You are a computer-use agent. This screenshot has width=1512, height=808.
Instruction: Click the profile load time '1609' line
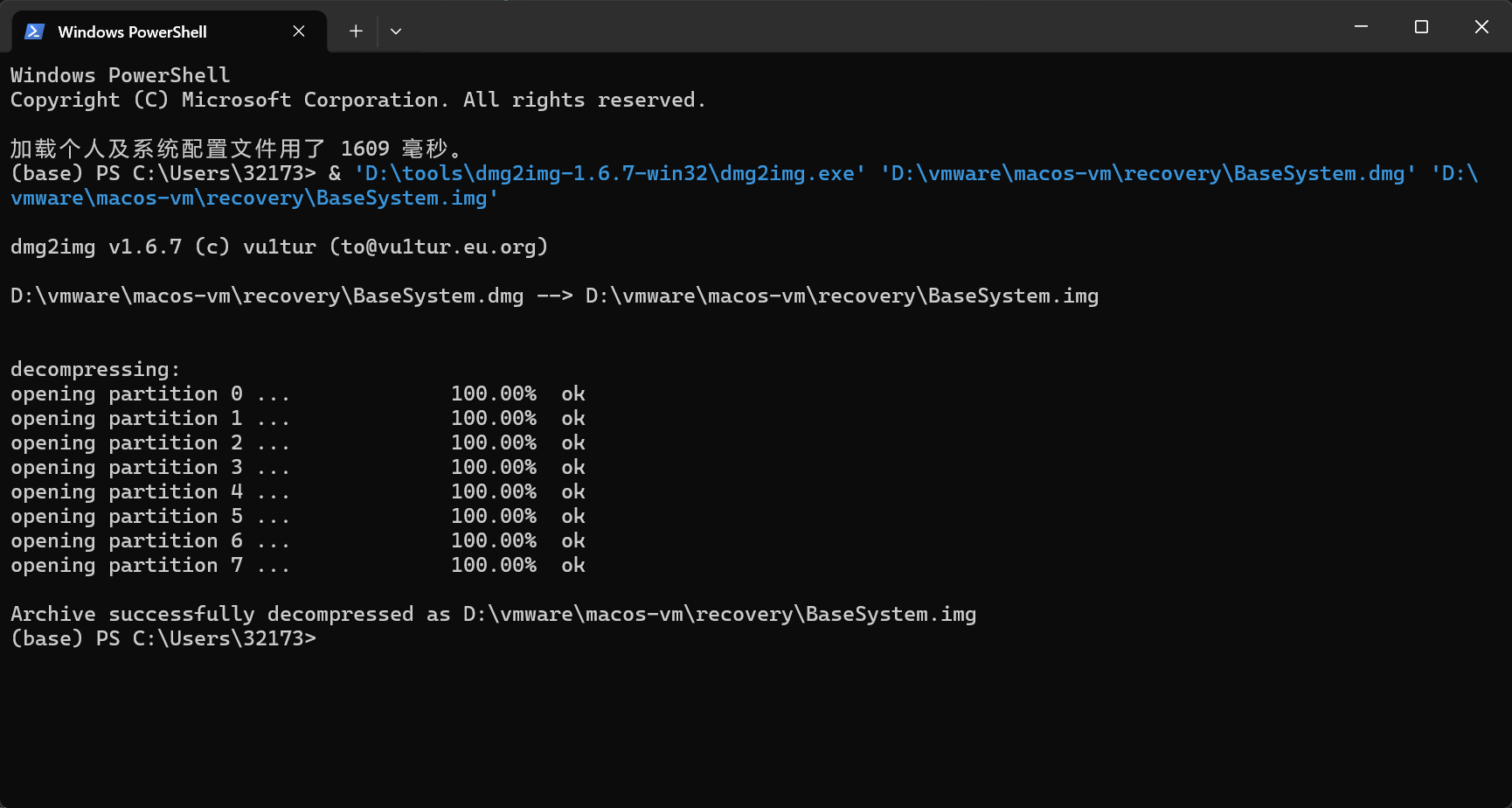tap(236, 149)
